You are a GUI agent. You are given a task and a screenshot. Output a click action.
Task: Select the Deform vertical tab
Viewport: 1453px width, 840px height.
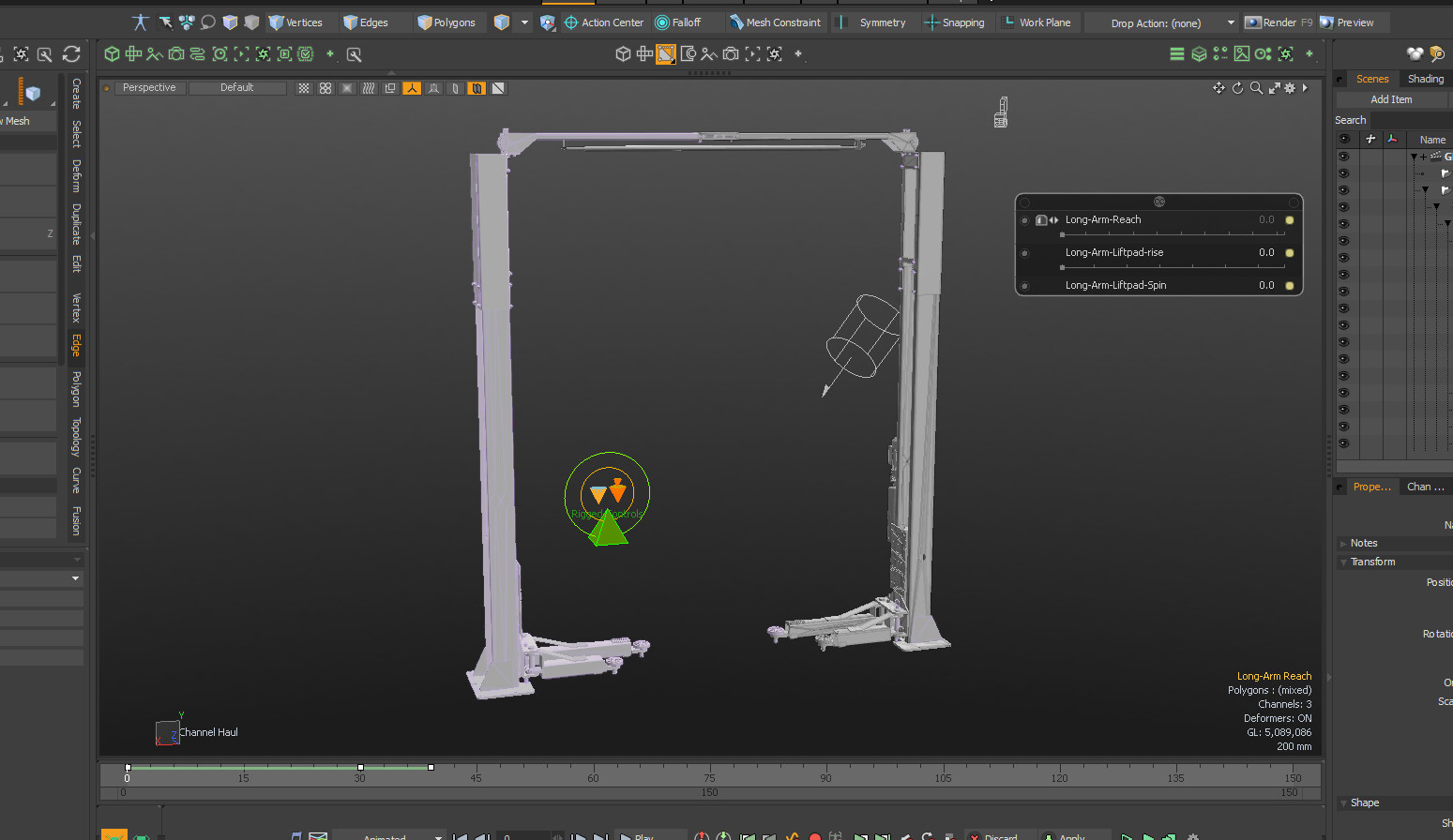pyautogui.click(x=76, y=176)
